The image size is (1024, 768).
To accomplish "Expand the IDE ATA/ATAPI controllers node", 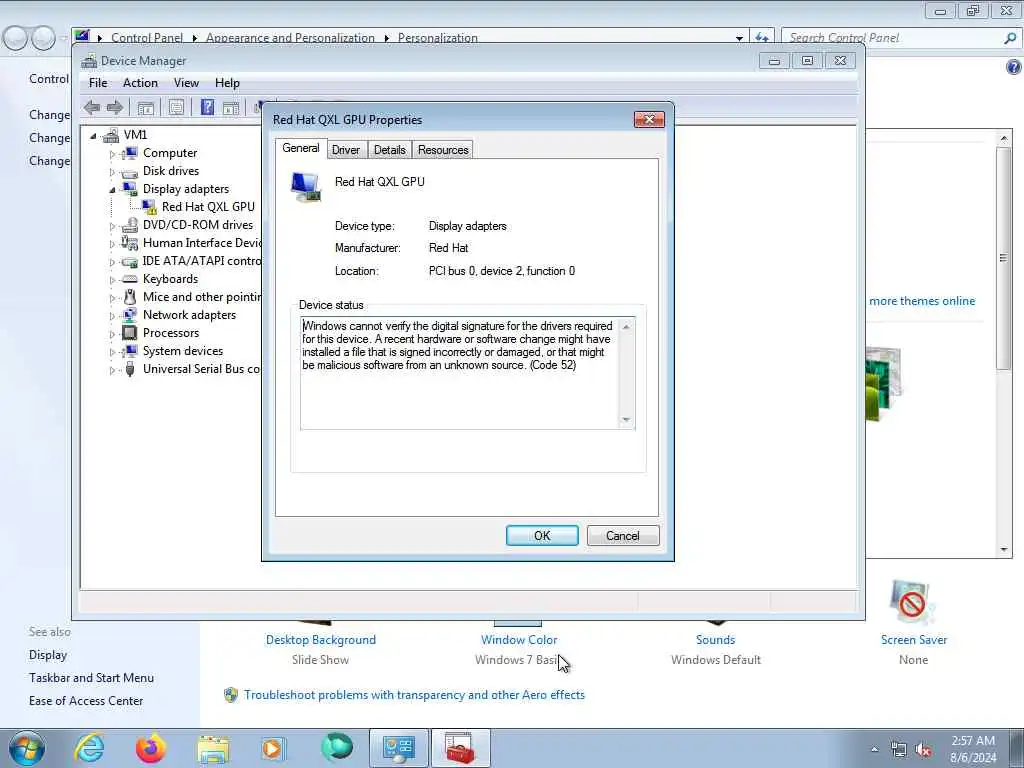I will tap(112, 262).
